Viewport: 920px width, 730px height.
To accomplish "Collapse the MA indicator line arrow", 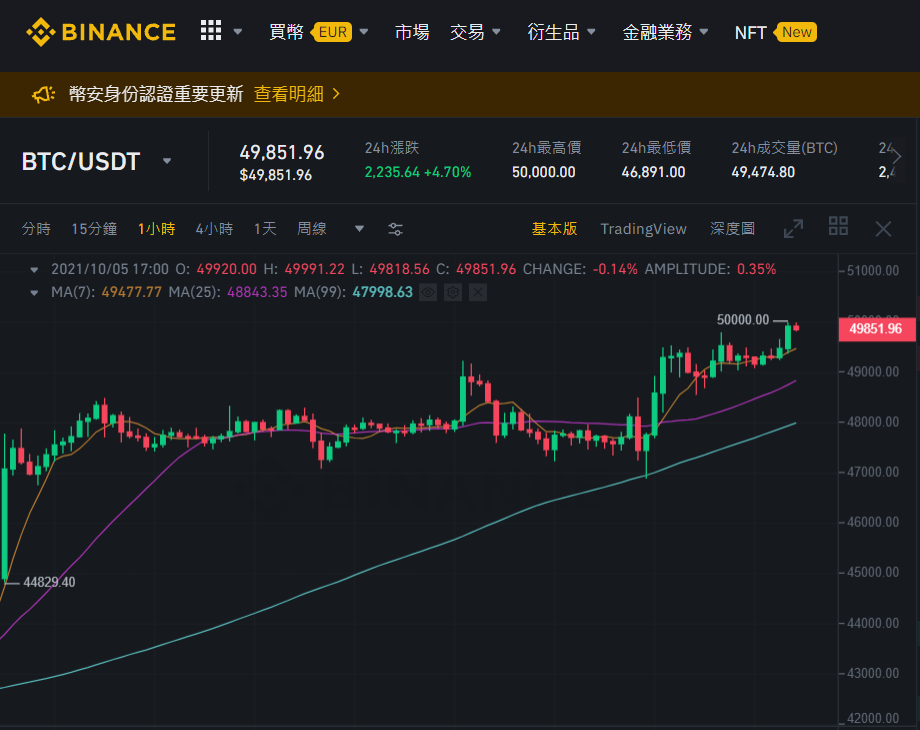I will coord(34,293).
